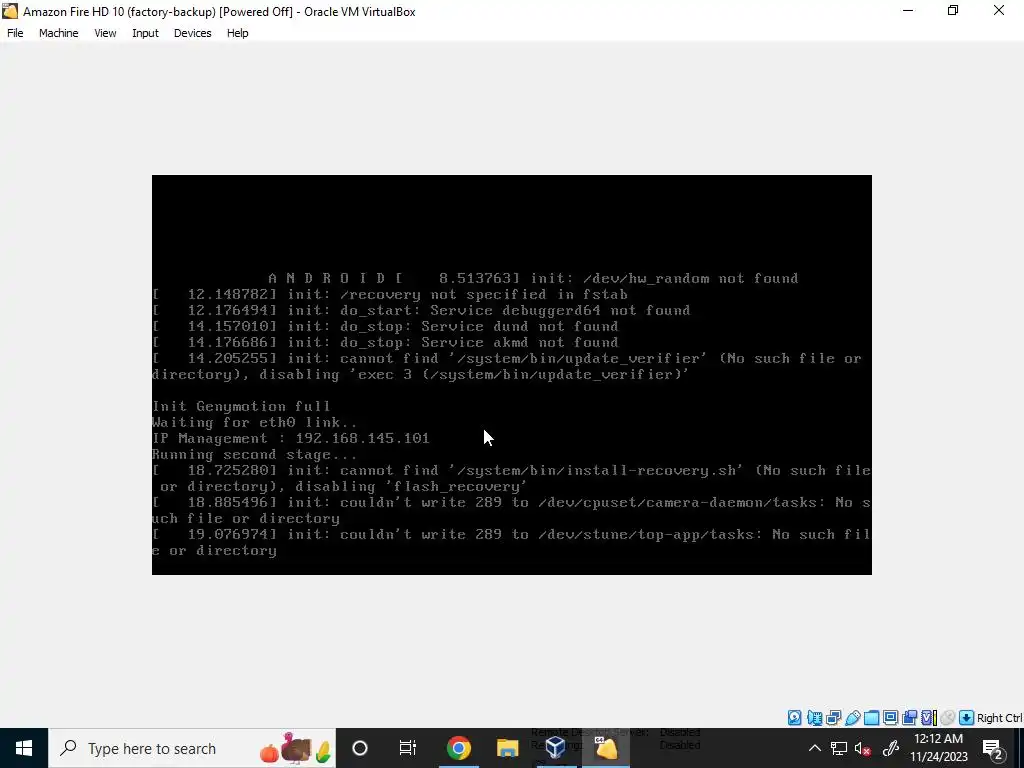The width and height of the screenshot is (1024, 768).
Task: Click the running VM taskbar icon
Action: pos(605,748)
